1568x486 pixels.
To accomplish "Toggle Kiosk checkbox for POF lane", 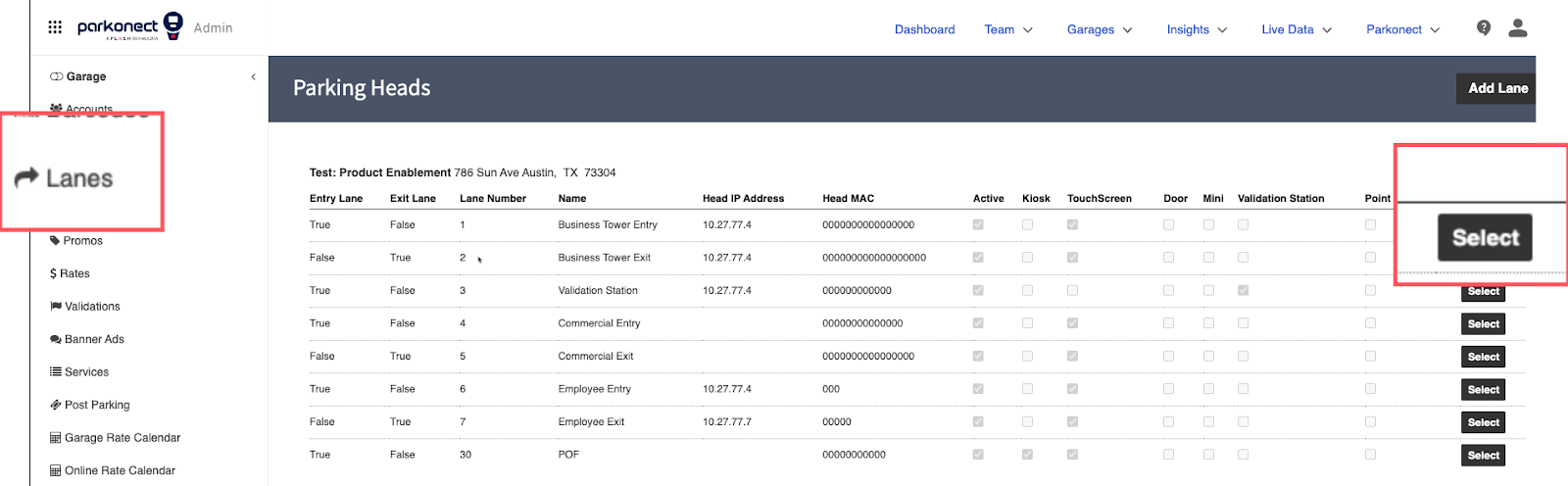I will (x=1027, y=455).
